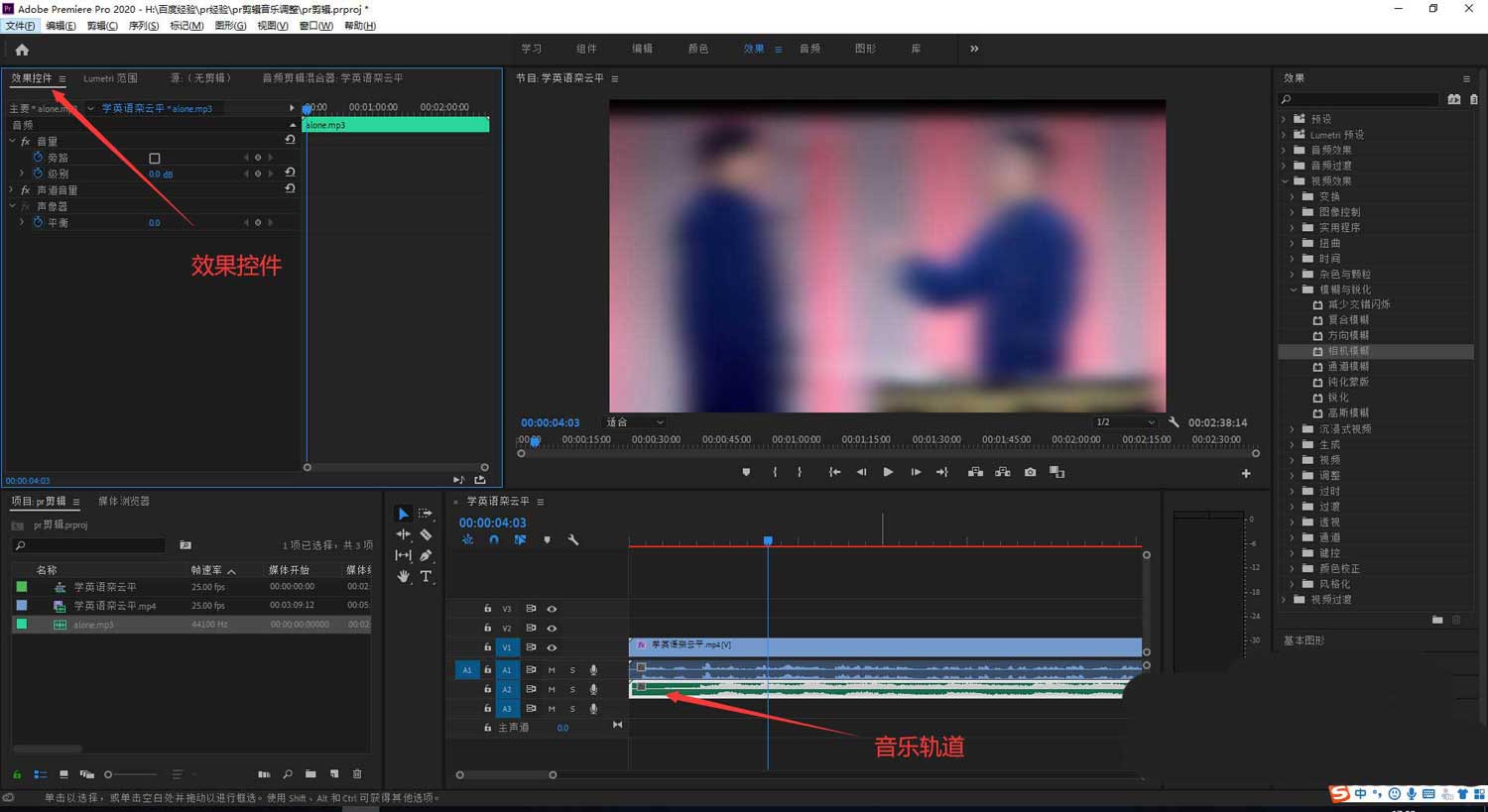Open the 文件 menu
This screenshot has height=812, width=1488.
(19, 26)
